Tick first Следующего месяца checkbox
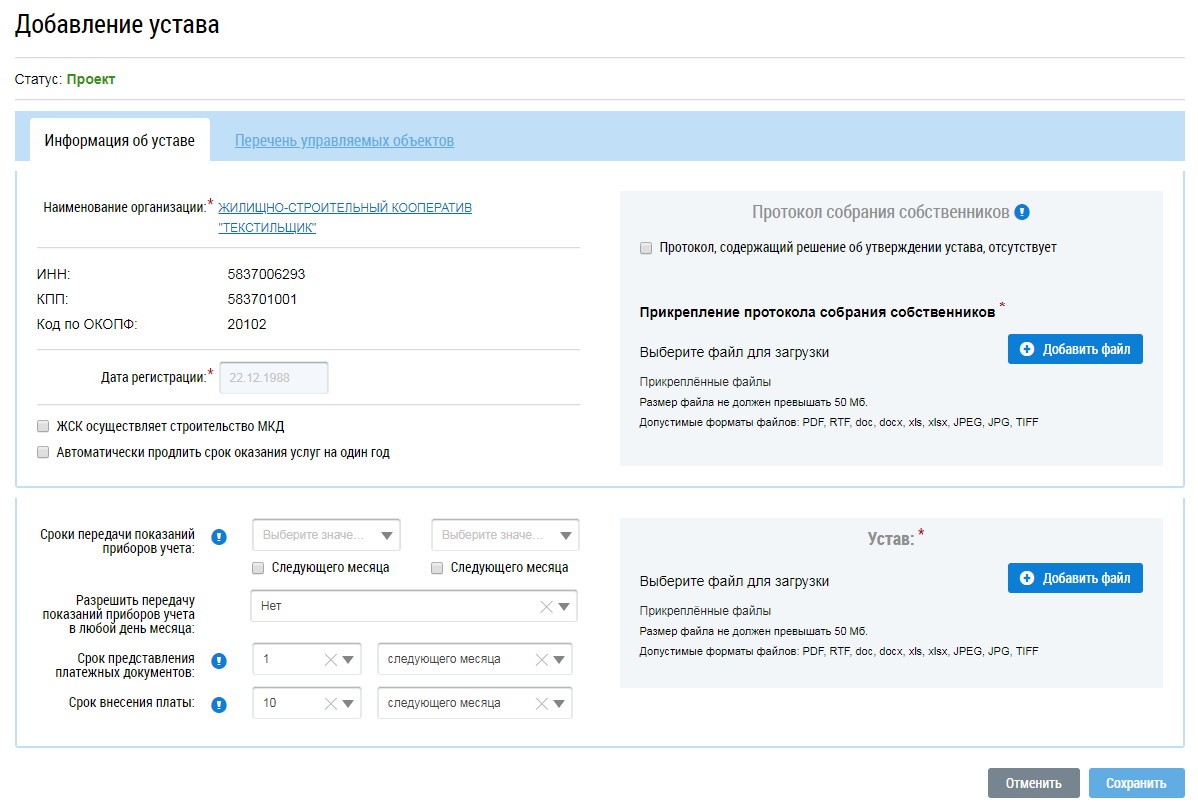 click(258, 568)
